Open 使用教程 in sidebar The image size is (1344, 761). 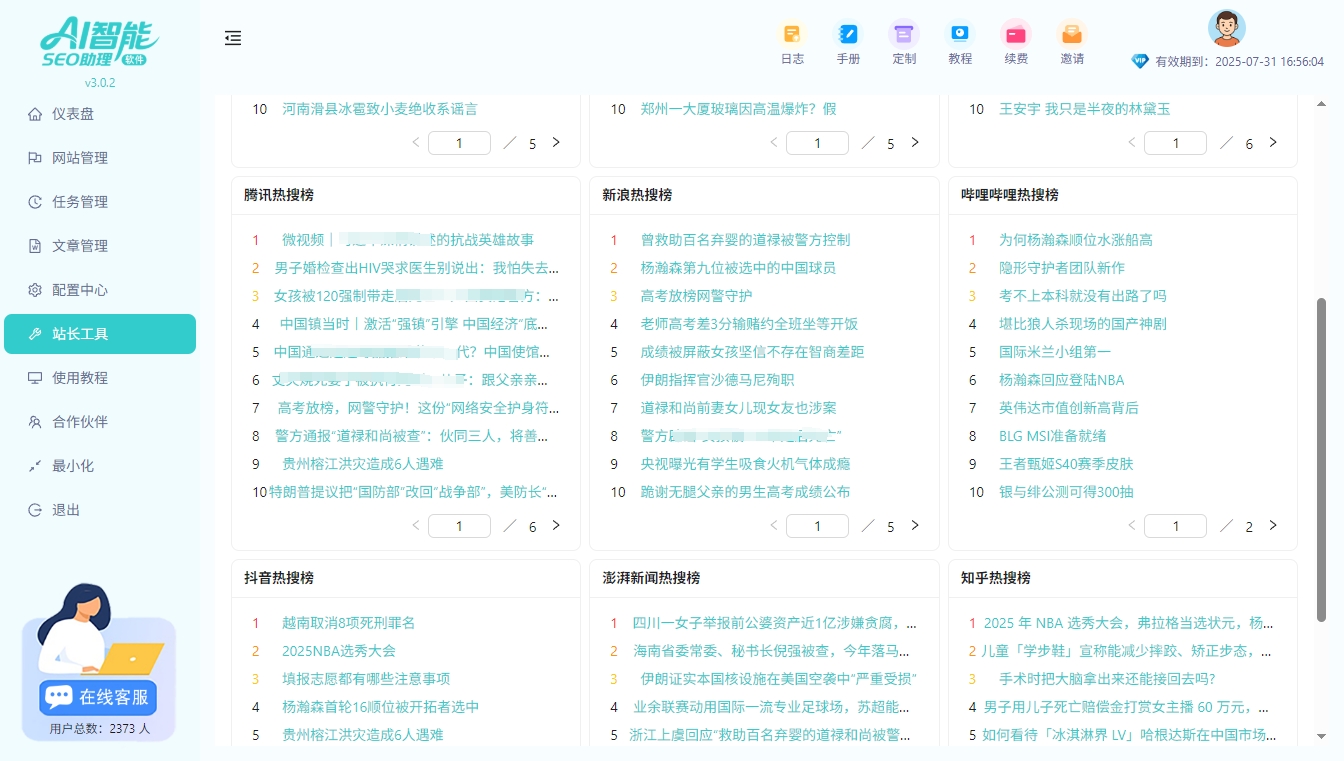tap(100, 378)
